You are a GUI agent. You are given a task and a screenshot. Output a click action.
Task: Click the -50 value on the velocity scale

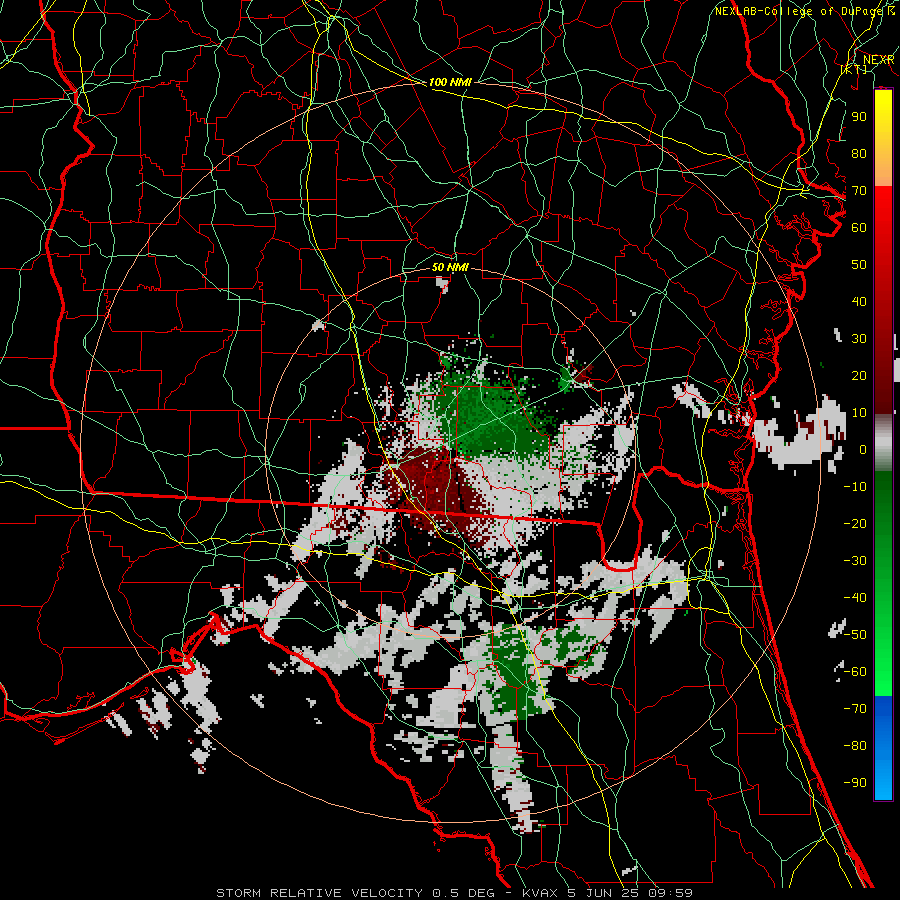(x=855, y=635)
